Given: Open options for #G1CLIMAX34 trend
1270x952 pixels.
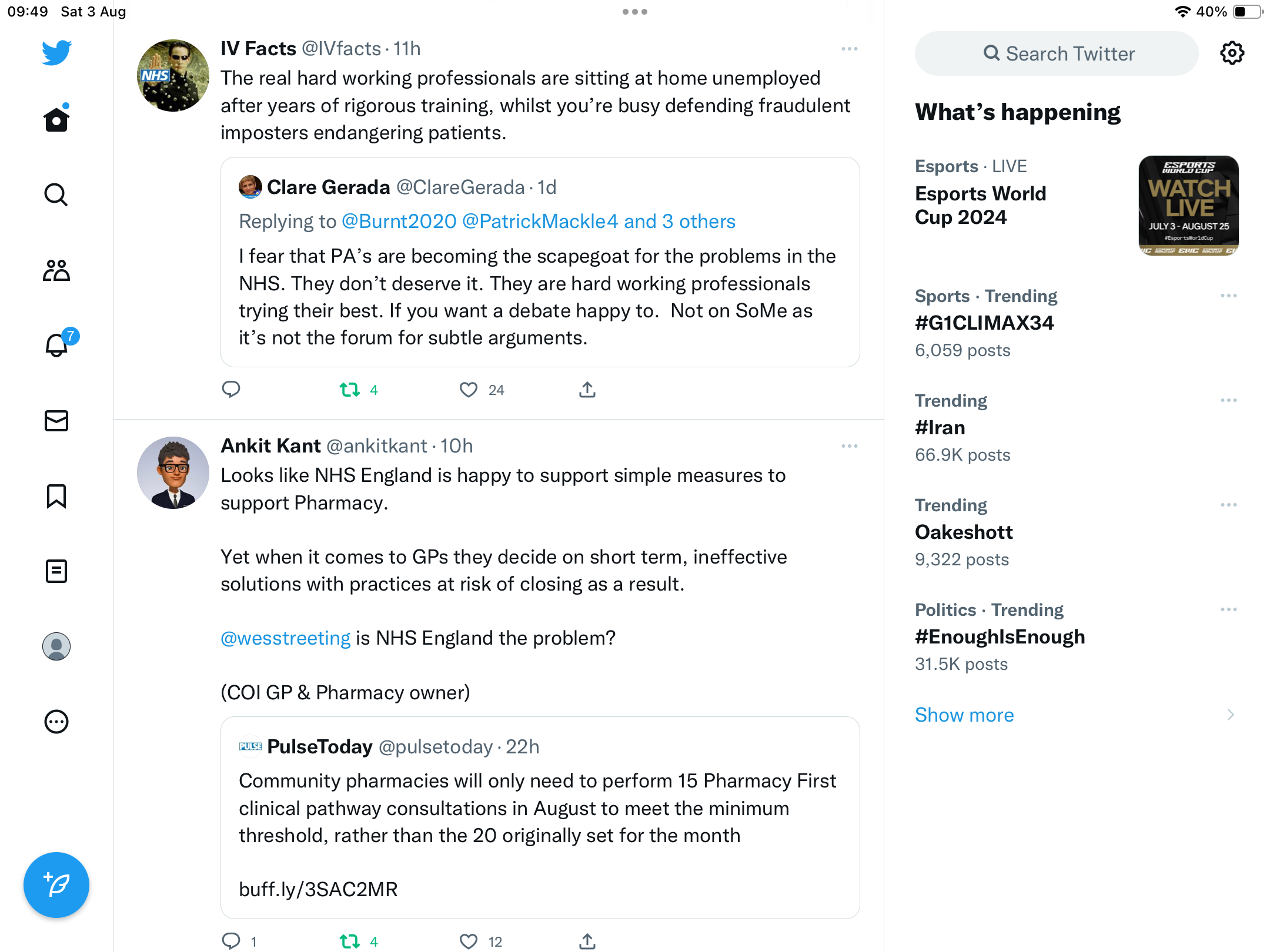Looking at the screenshot, I should coord(1228,296).
